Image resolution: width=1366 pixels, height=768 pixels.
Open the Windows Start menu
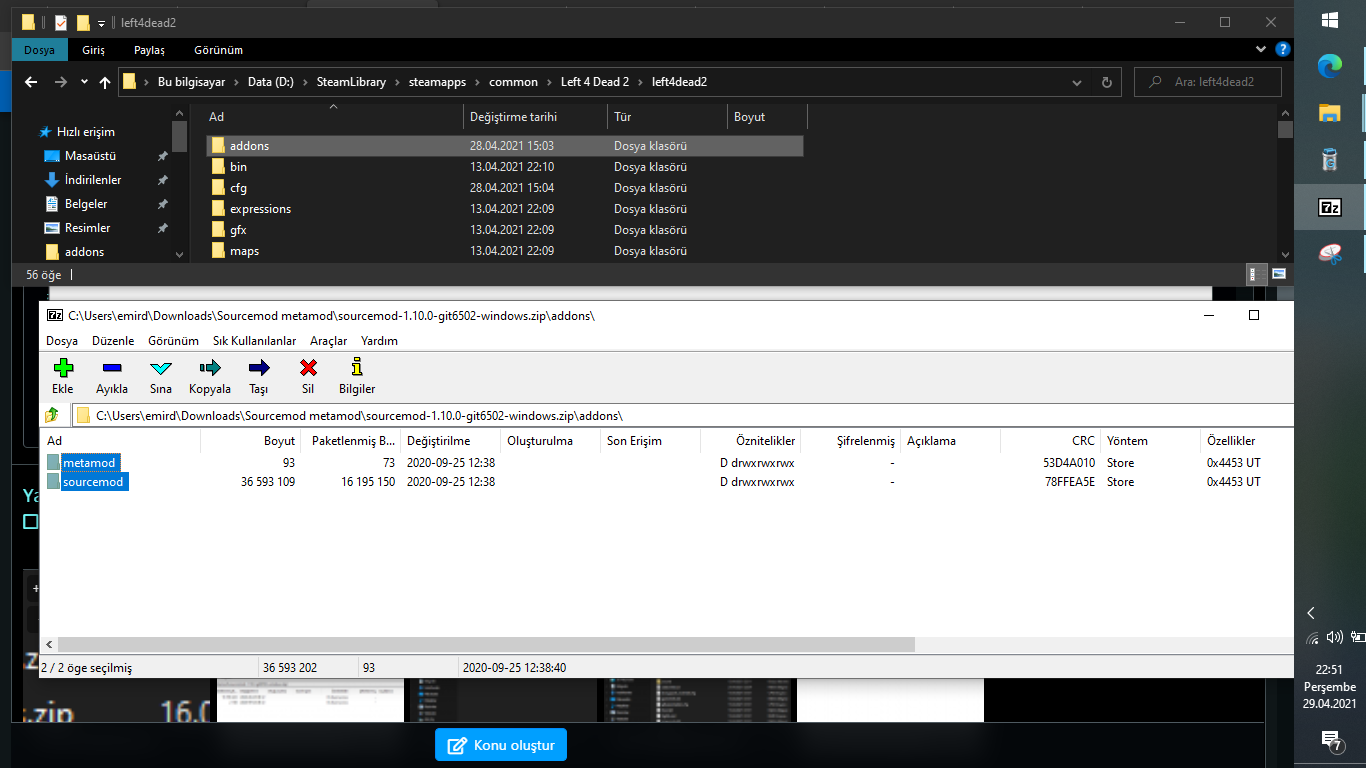coord(1330,21)
